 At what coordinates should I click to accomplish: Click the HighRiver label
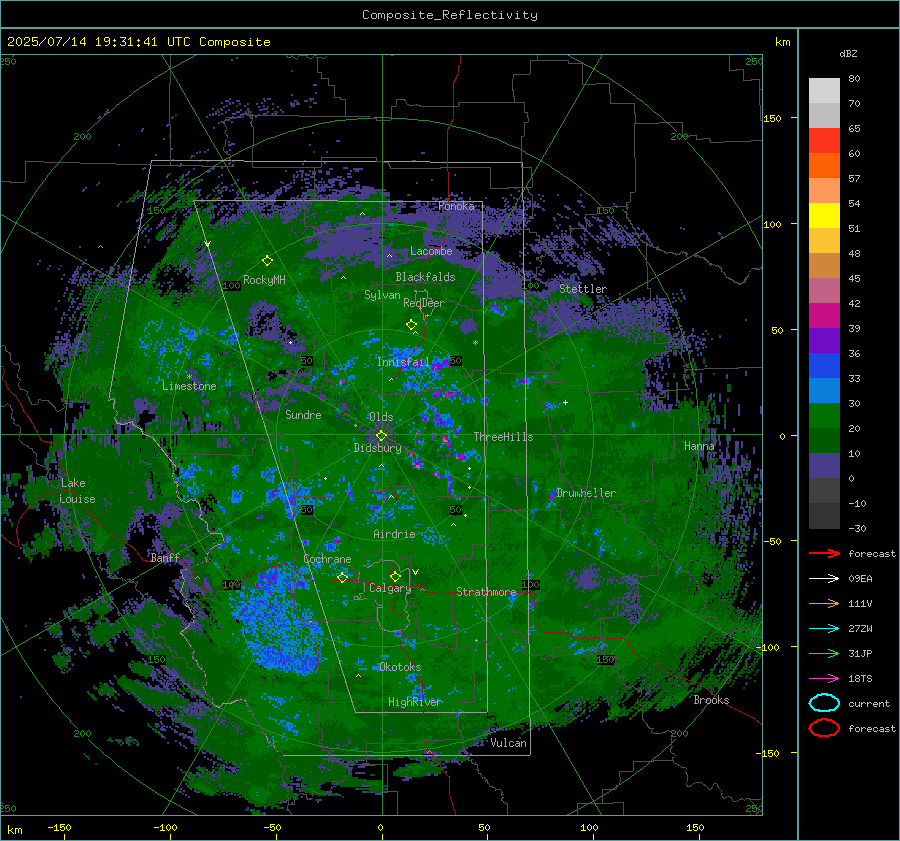click(414, 703)
